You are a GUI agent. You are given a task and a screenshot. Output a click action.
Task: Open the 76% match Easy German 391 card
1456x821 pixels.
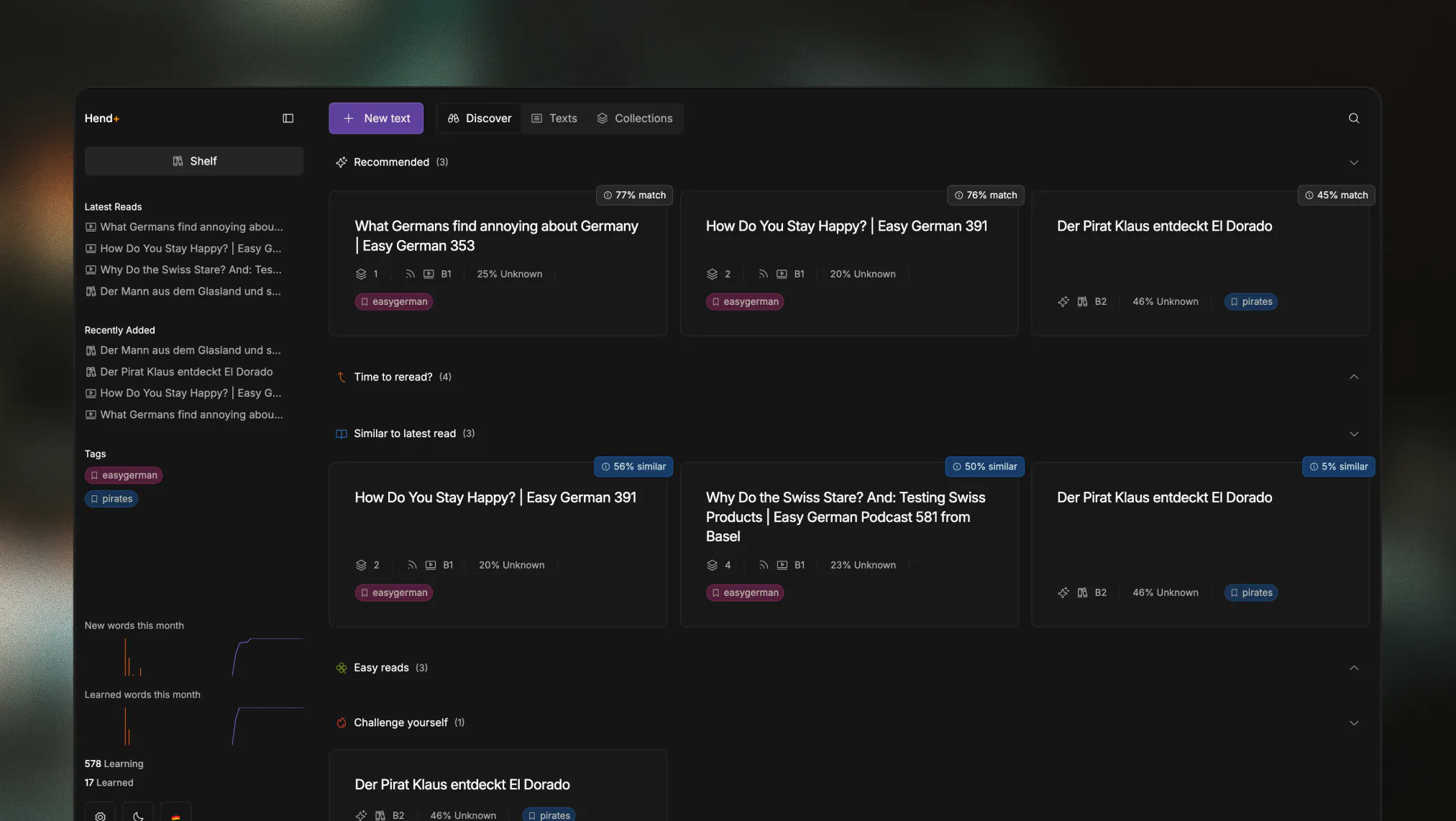[x=849, y=264]
